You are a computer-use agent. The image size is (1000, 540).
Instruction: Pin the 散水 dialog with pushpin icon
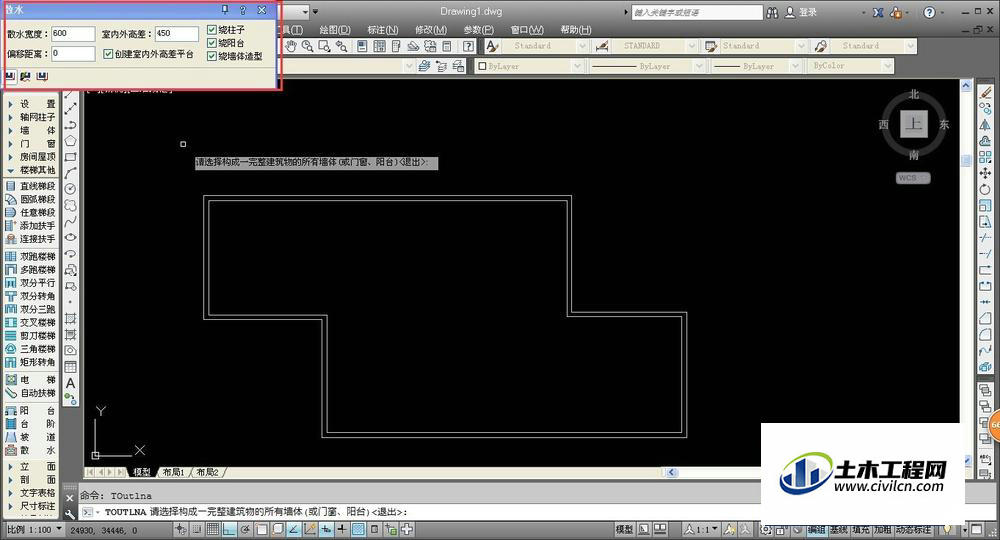[224, 10]
